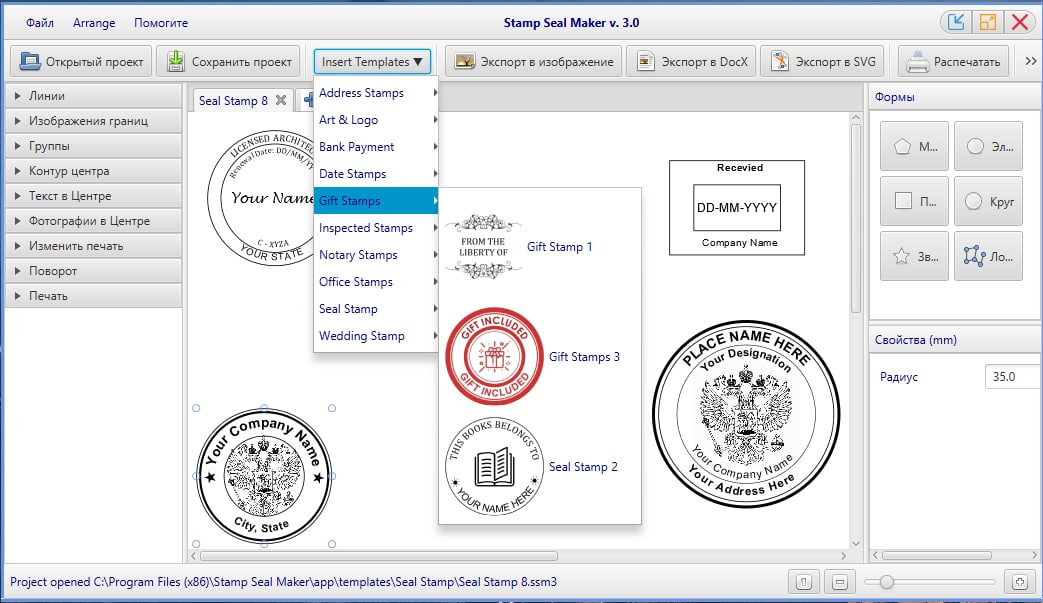Choose the Gift Stamps 3 label
This screenshot has width=1043, height=603.
point(584,357)
